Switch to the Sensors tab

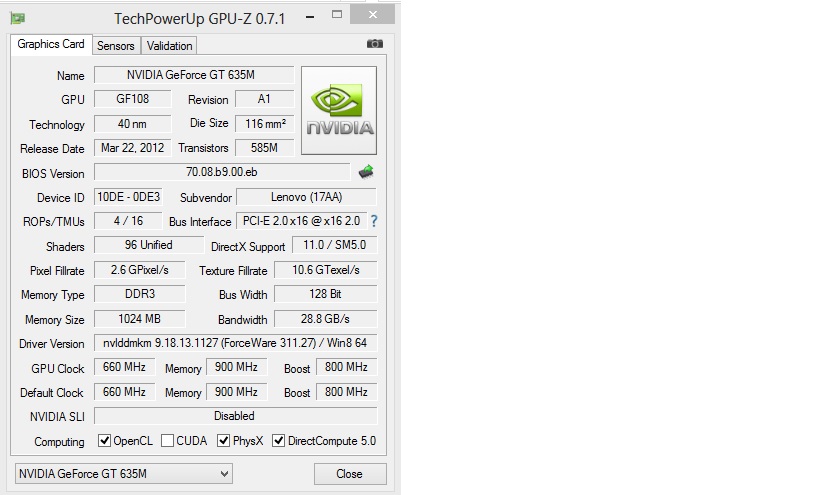116,46
